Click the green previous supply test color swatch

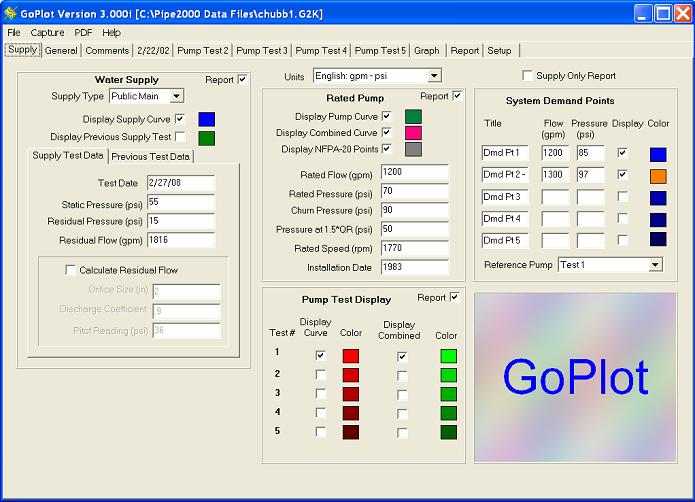[207, 138]
